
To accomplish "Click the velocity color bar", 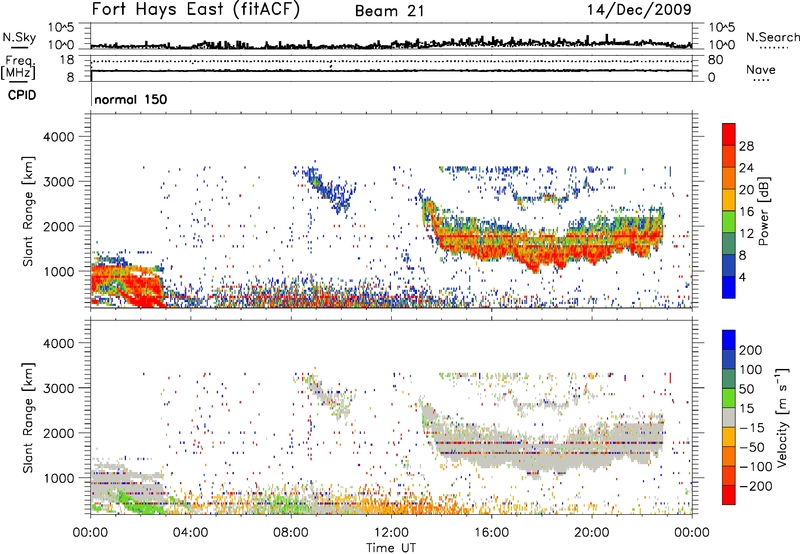I will pos(729,417).
